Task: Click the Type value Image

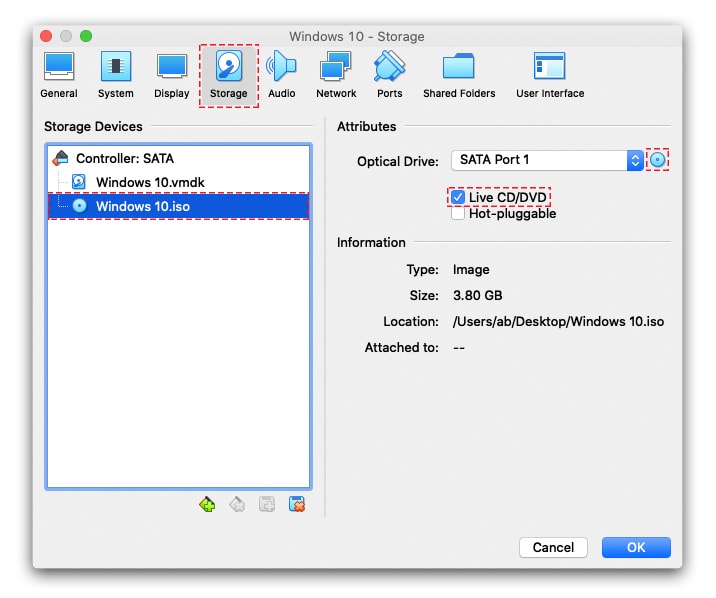Action: click(471, 270)
